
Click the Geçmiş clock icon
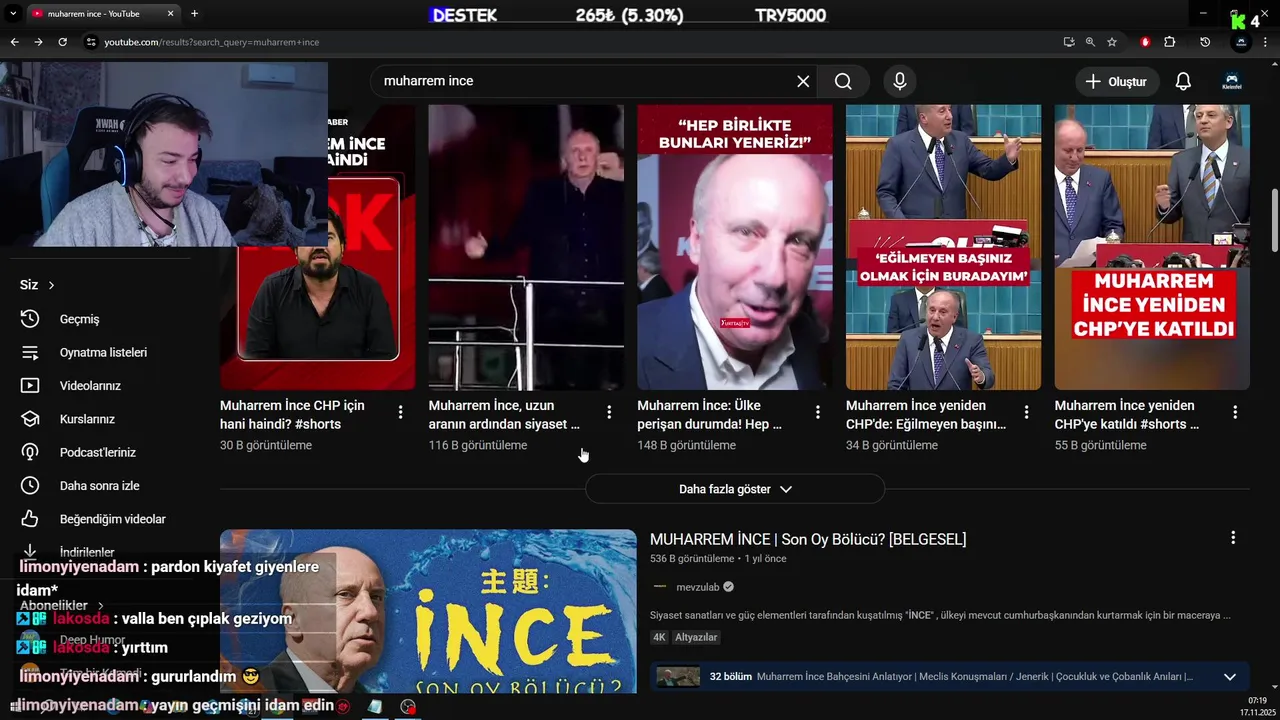30,319
